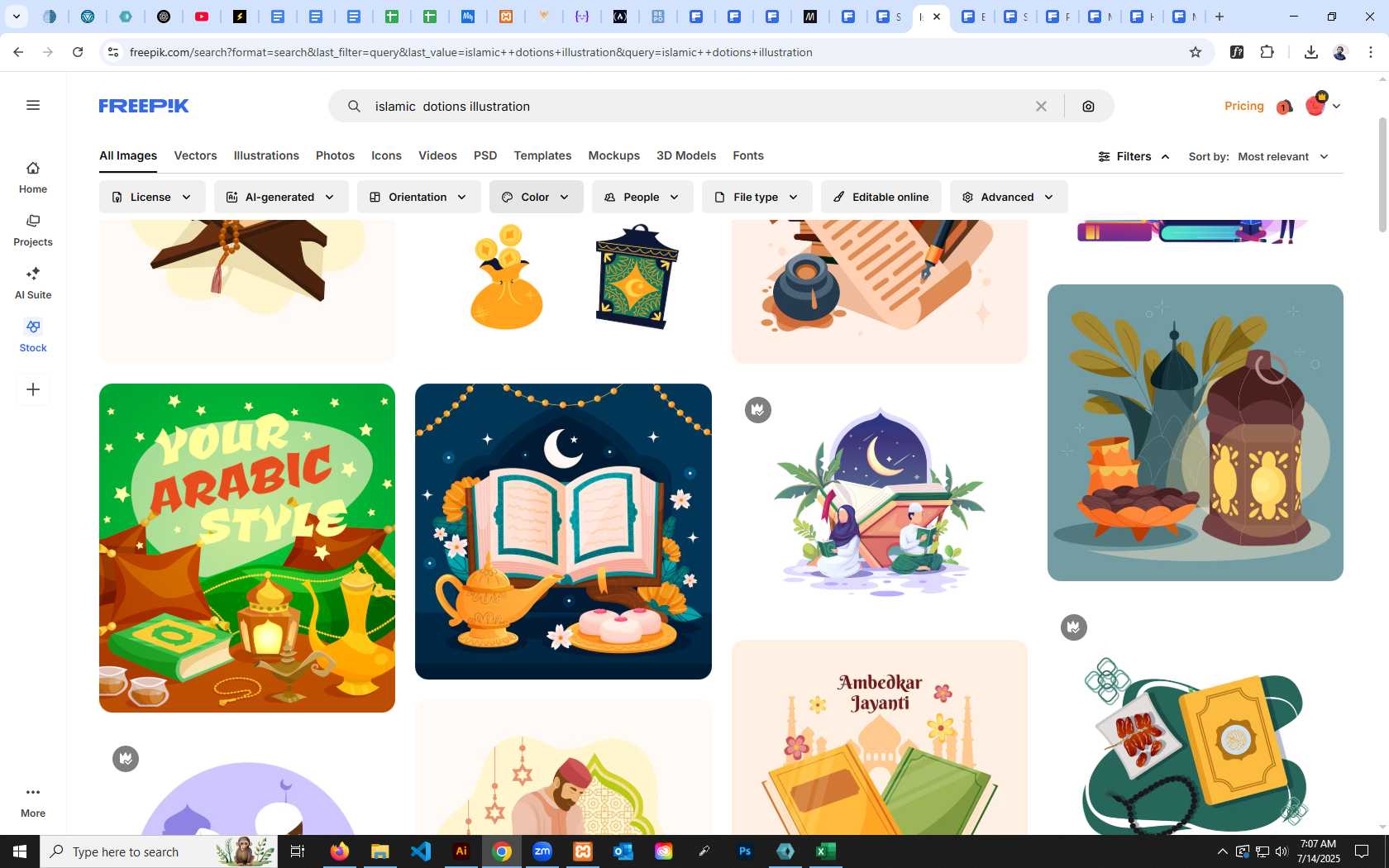Click premium crown on couple reading illustration
1389x868 pixels.
coord(757,409)
